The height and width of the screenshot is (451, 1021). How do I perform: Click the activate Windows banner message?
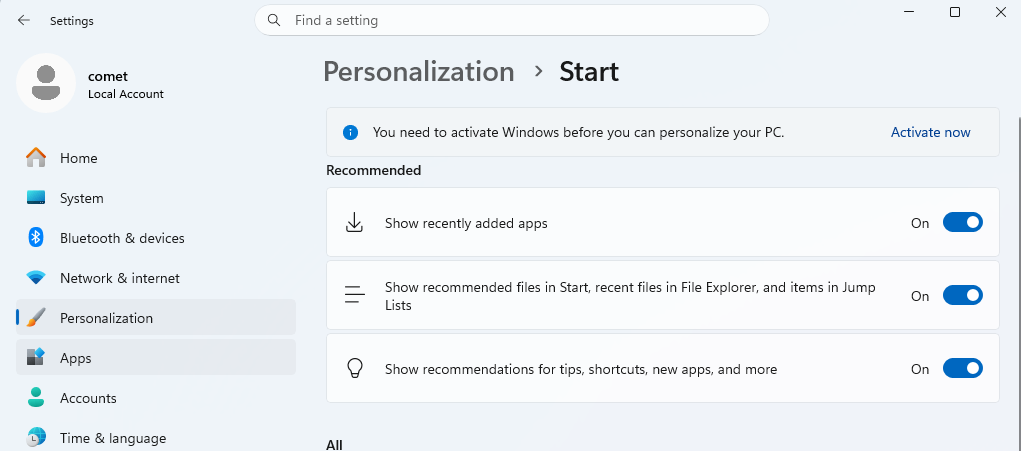578,132
